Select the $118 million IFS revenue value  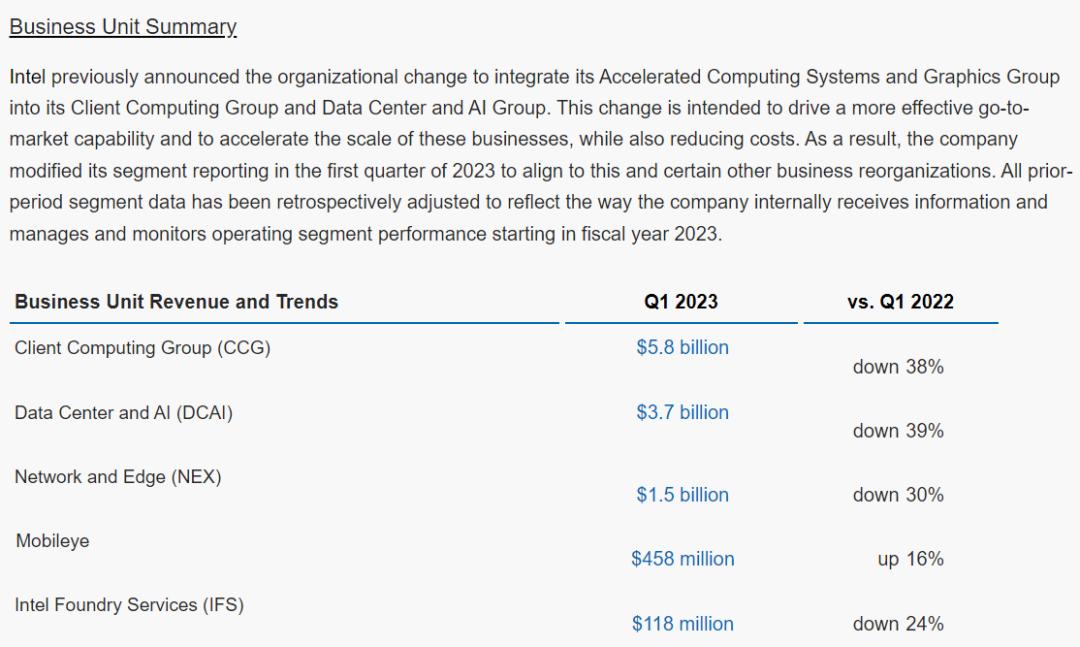(x=683, y=624)
